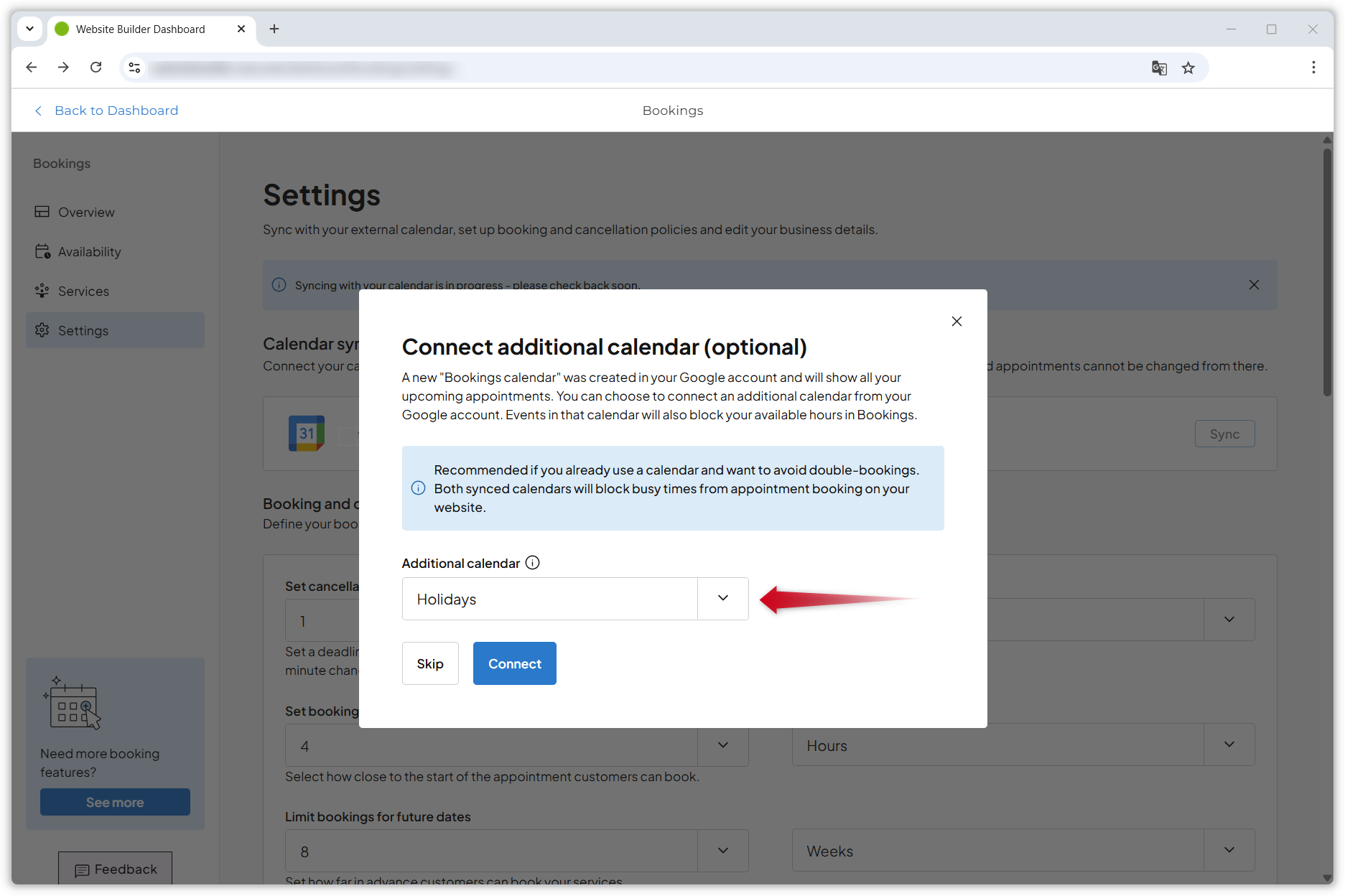Skip connecting an additional calendar
This screenshot has width=1345, height=896.
(x=429, y=663)
